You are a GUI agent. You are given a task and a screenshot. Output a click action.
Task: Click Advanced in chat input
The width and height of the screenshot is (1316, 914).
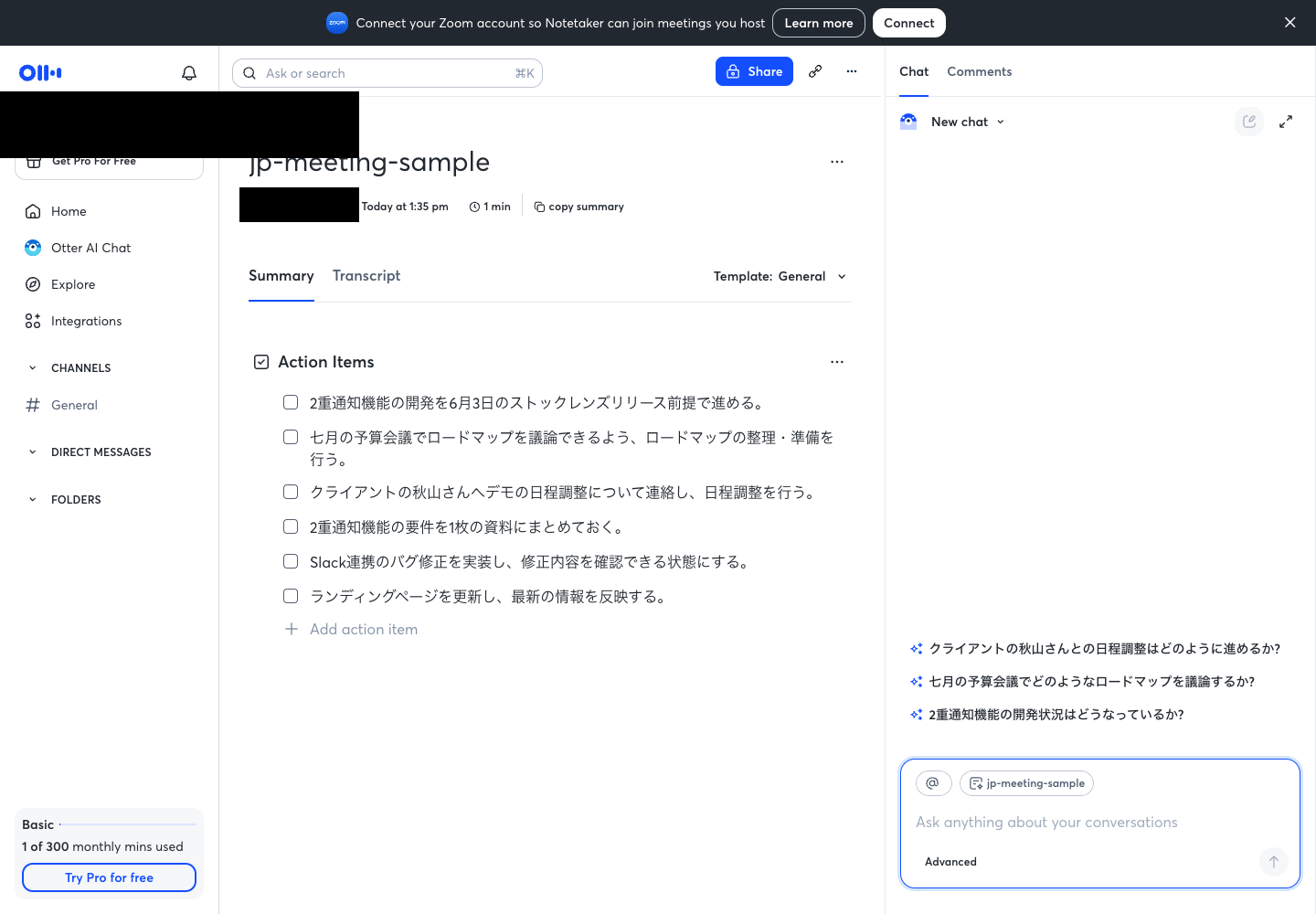coord(950,862)
